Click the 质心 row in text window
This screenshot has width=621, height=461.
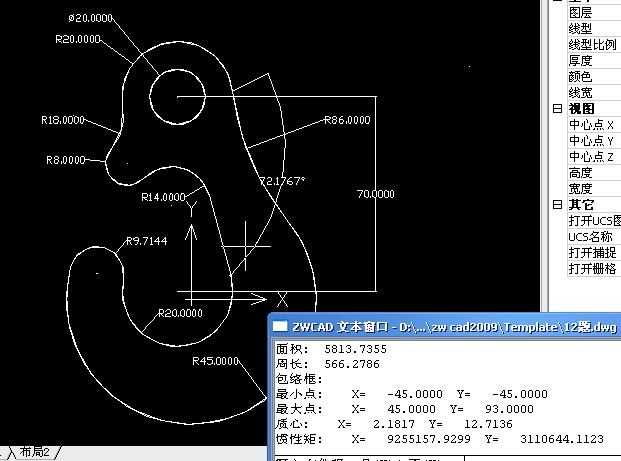click(394, 424)
